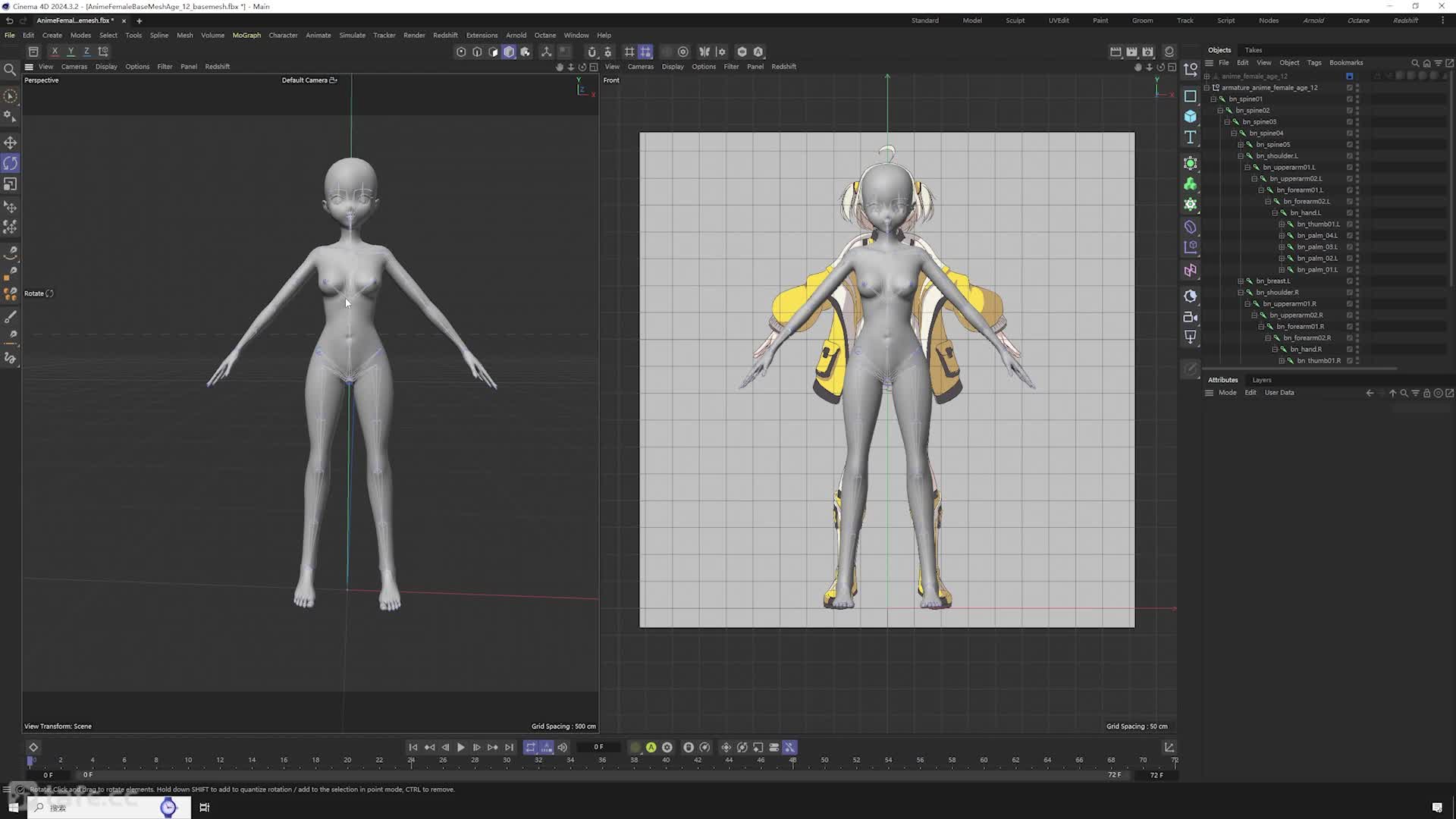Expand the bn_spine05 tree node
Image resolution: width=1456 pixels, height=819 pixels.
click(x=1241, y=145)
